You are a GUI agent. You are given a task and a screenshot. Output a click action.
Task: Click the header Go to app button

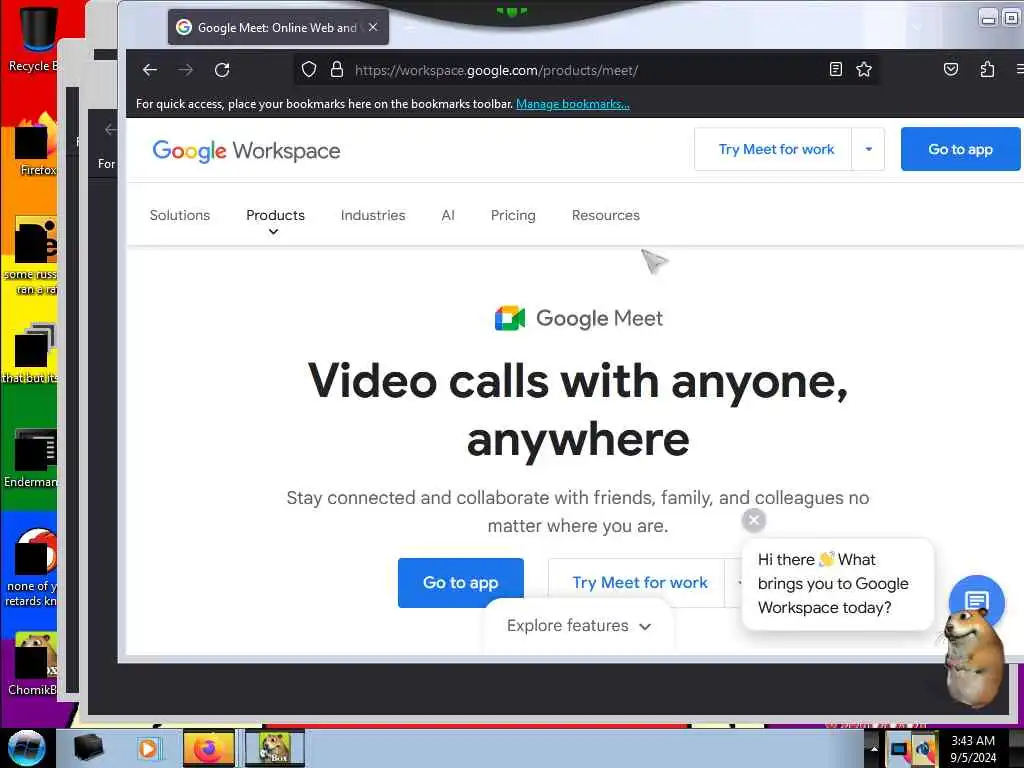960,150
